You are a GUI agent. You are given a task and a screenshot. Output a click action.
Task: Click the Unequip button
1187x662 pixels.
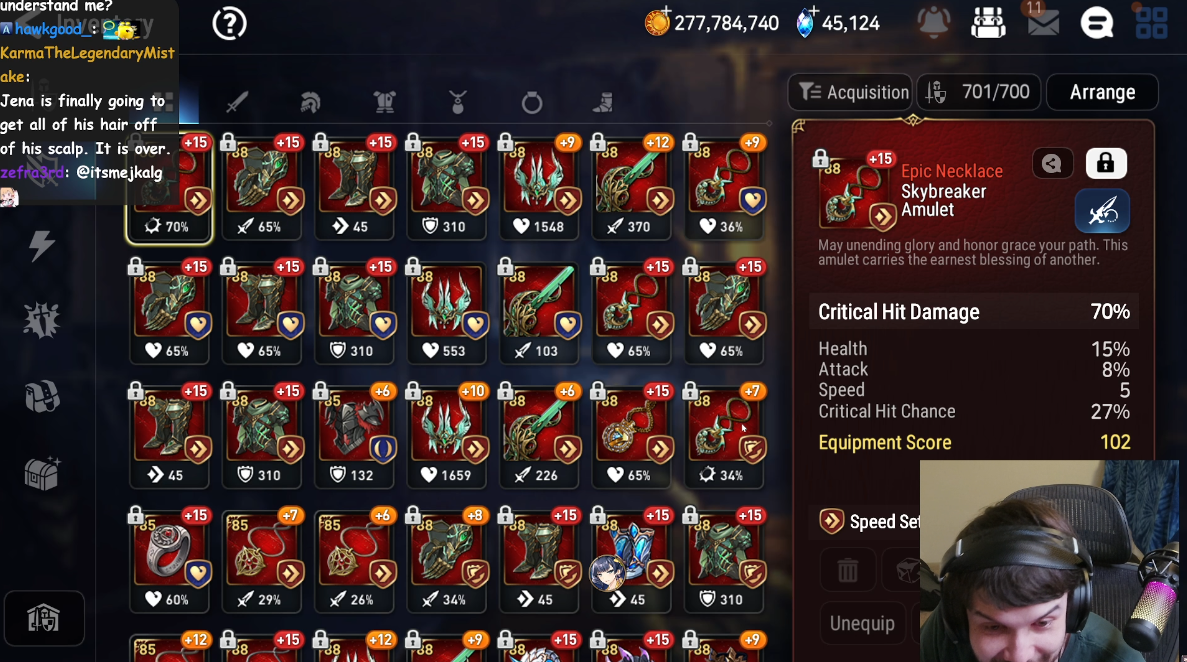pyautogui.click(x=862, y=623)
